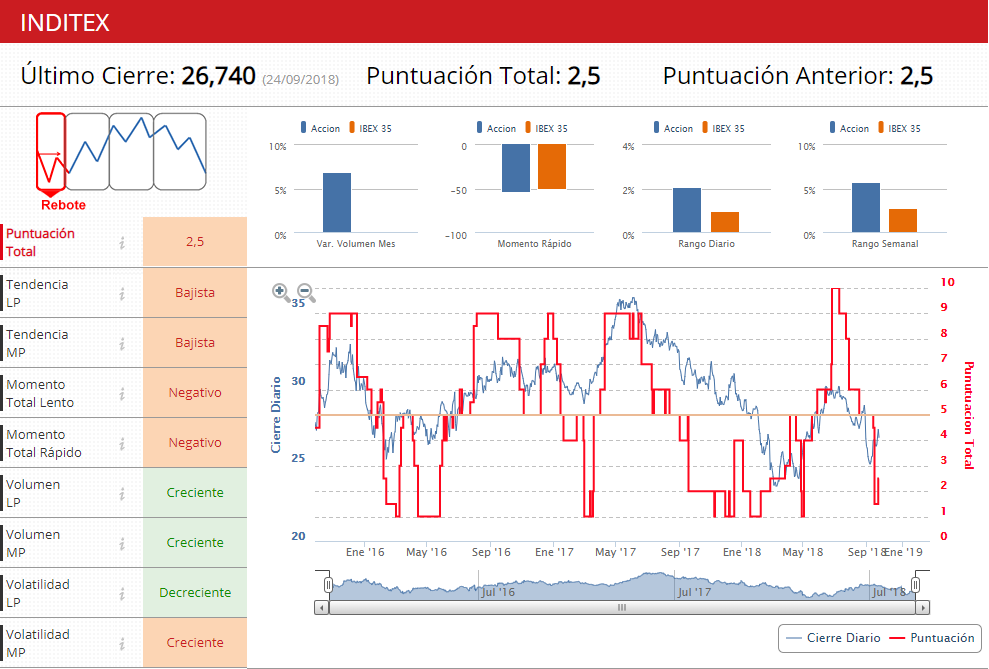Toggle Accion in Momento Rápido legend

coord(496,128)
